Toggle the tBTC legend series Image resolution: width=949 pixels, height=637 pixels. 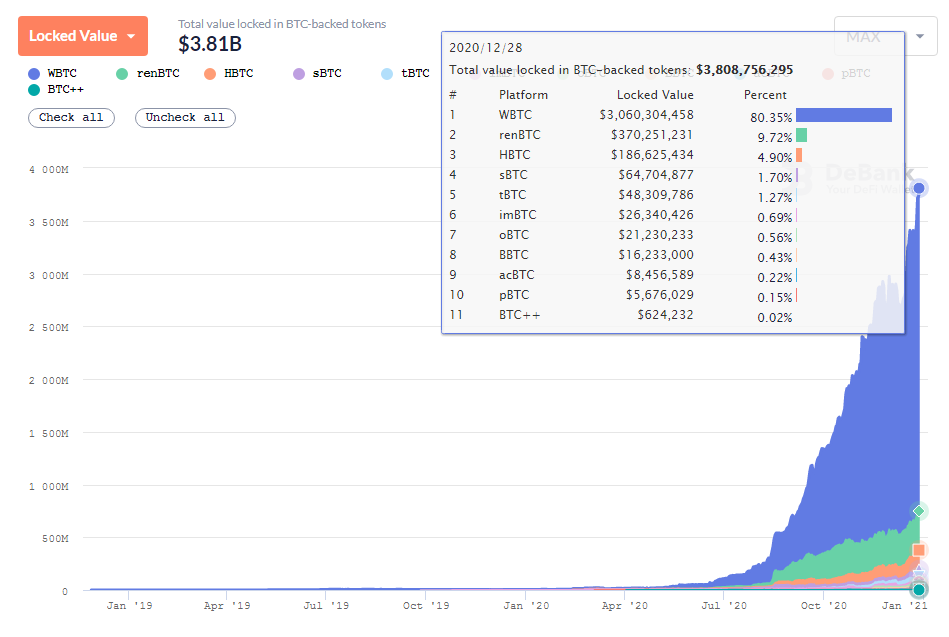406,73
